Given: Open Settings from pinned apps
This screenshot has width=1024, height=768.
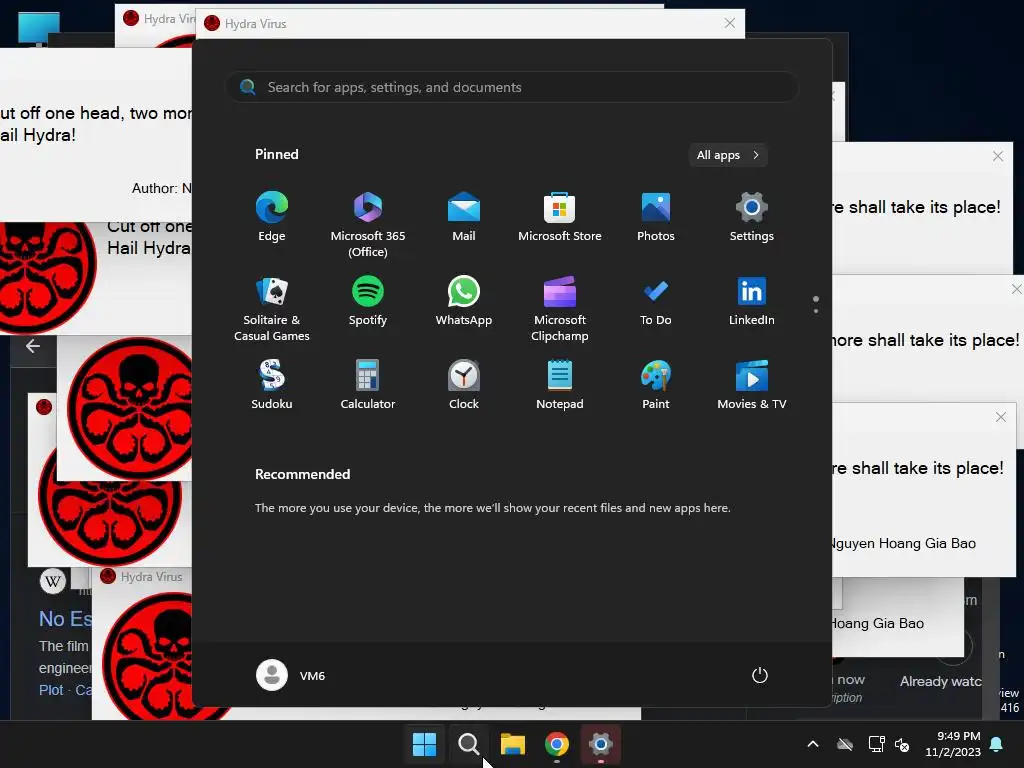Looking at the screenshot, I should tap(752, 217).
